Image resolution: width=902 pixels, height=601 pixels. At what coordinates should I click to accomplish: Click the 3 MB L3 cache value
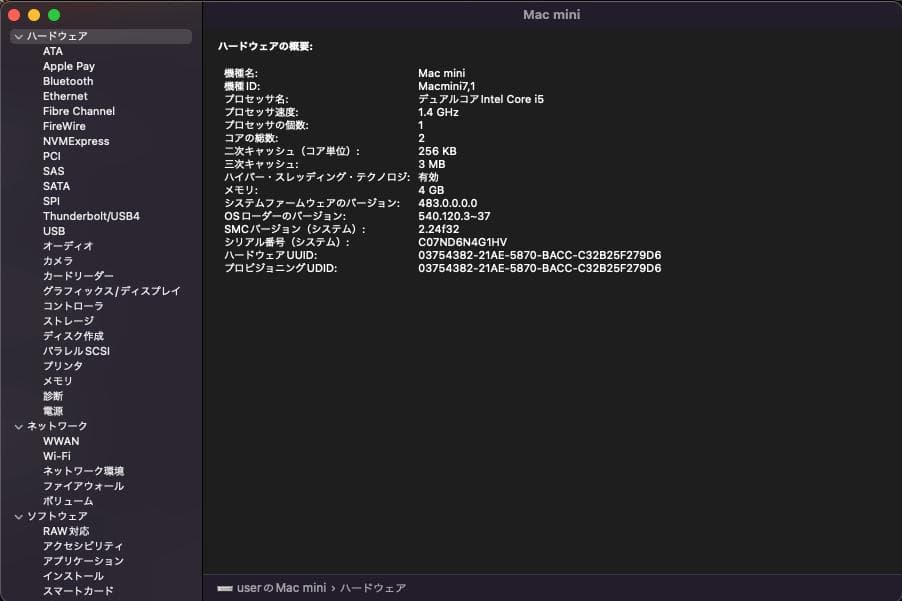point(431,164)
